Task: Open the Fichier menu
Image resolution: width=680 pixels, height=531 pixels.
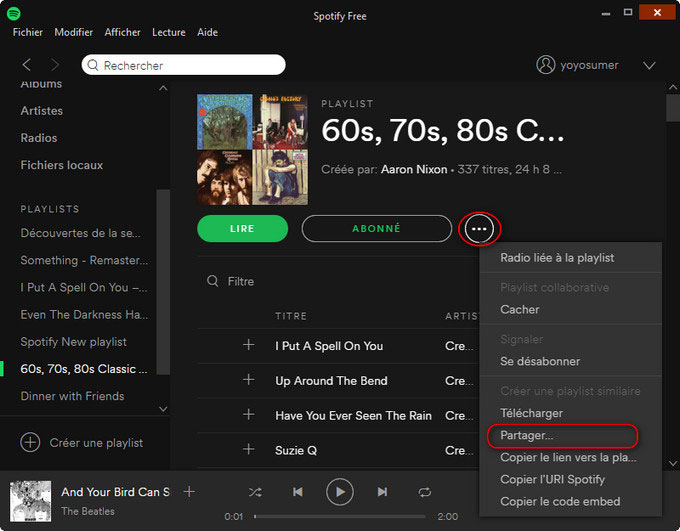Action: tap(28, 32)
